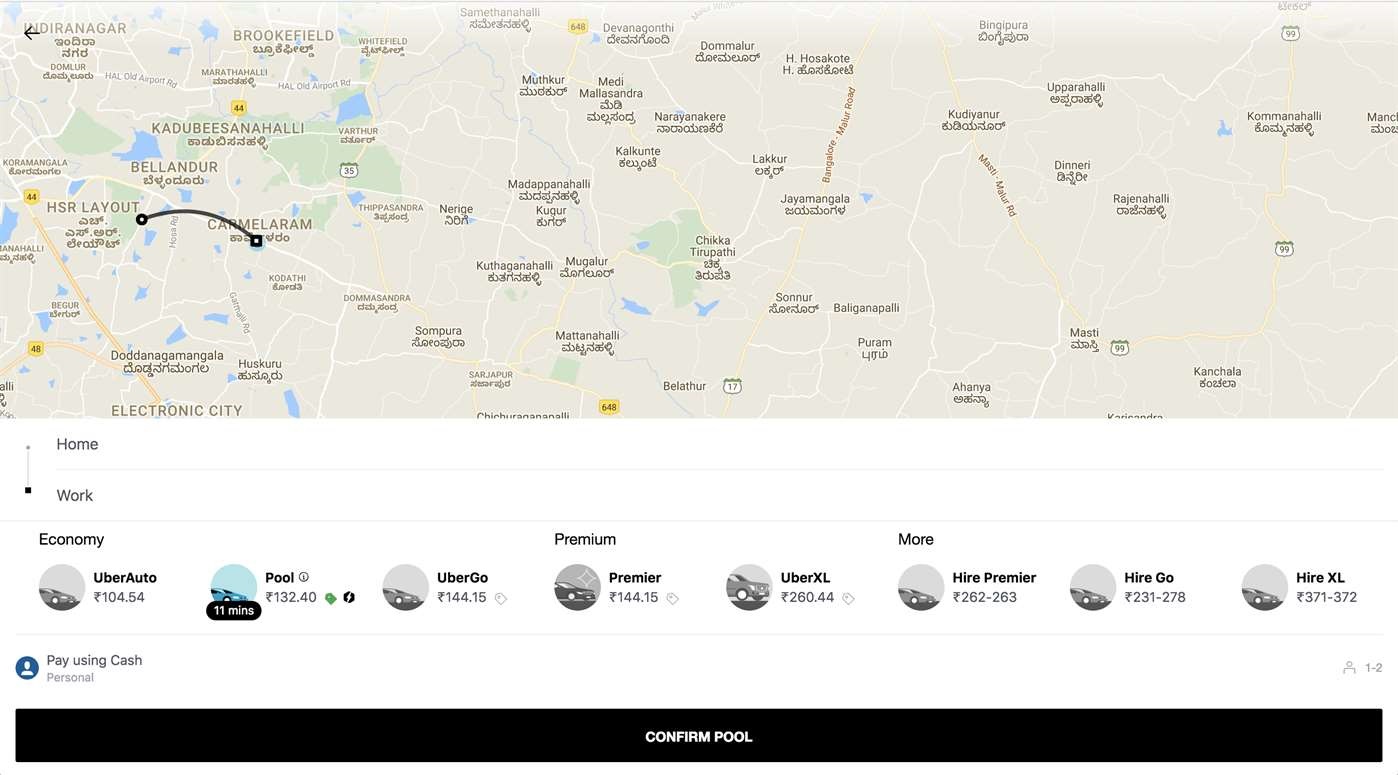Image resolution: width=1398 pixels, height=775 pixels.
Task: Open Pool info icon
Action: [x=304, y=577]
